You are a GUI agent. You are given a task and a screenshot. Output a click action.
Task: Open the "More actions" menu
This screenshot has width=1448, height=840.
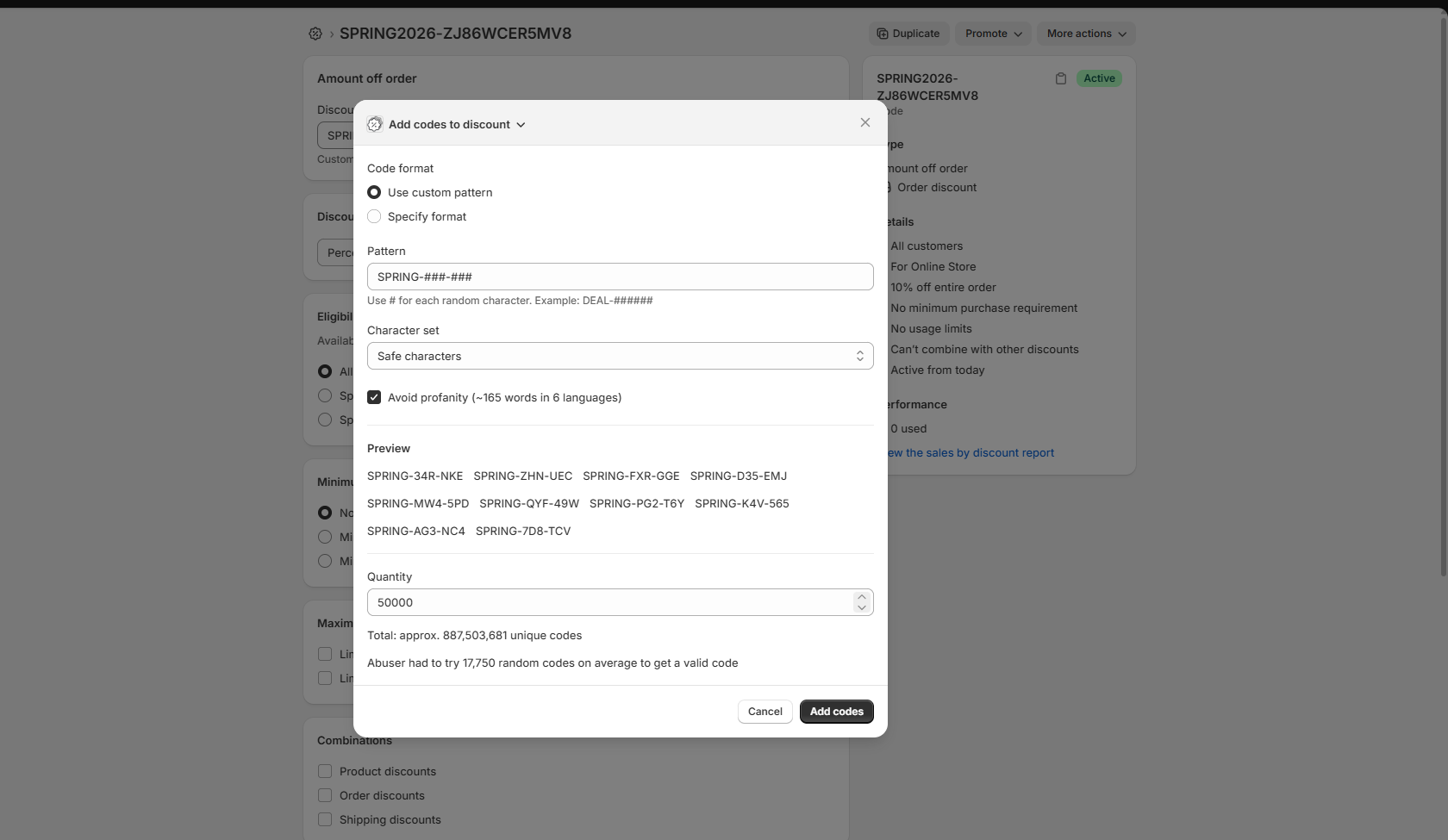(1085, 34)
